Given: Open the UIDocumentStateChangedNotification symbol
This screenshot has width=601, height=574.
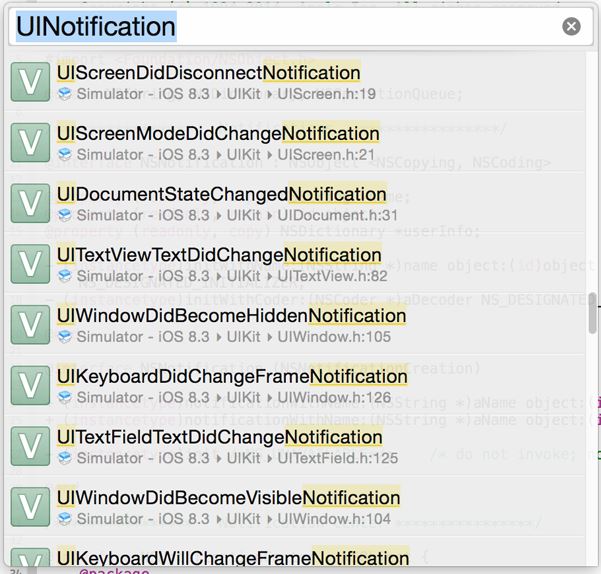Looking at the screenshot, I should 221,195.
